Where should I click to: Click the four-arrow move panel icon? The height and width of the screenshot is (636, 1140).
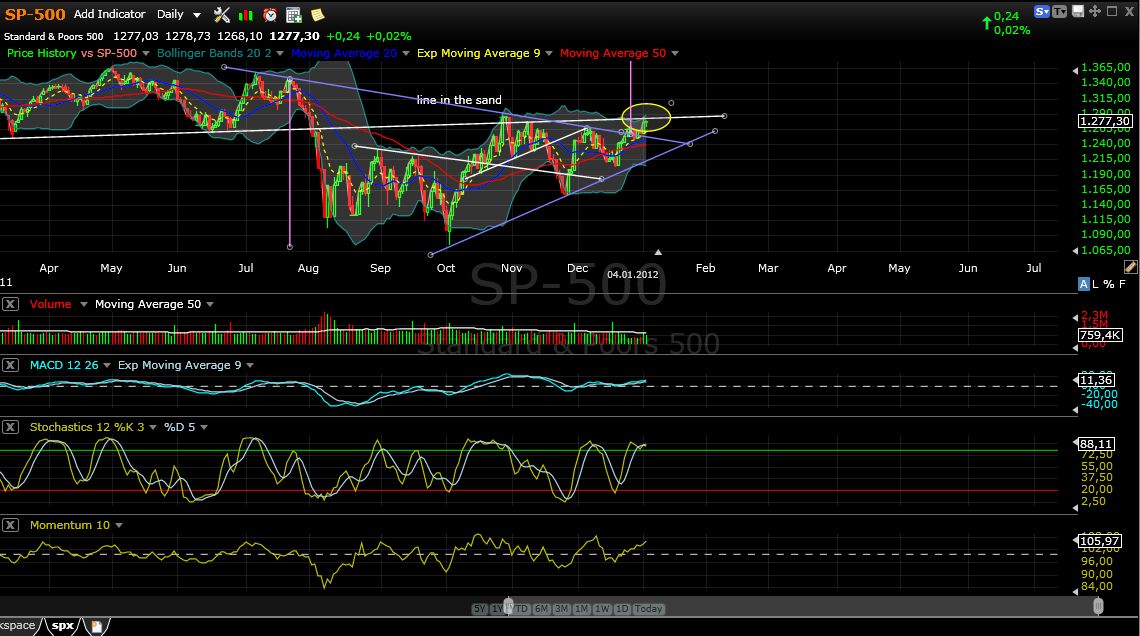[x=1095, y=11]
